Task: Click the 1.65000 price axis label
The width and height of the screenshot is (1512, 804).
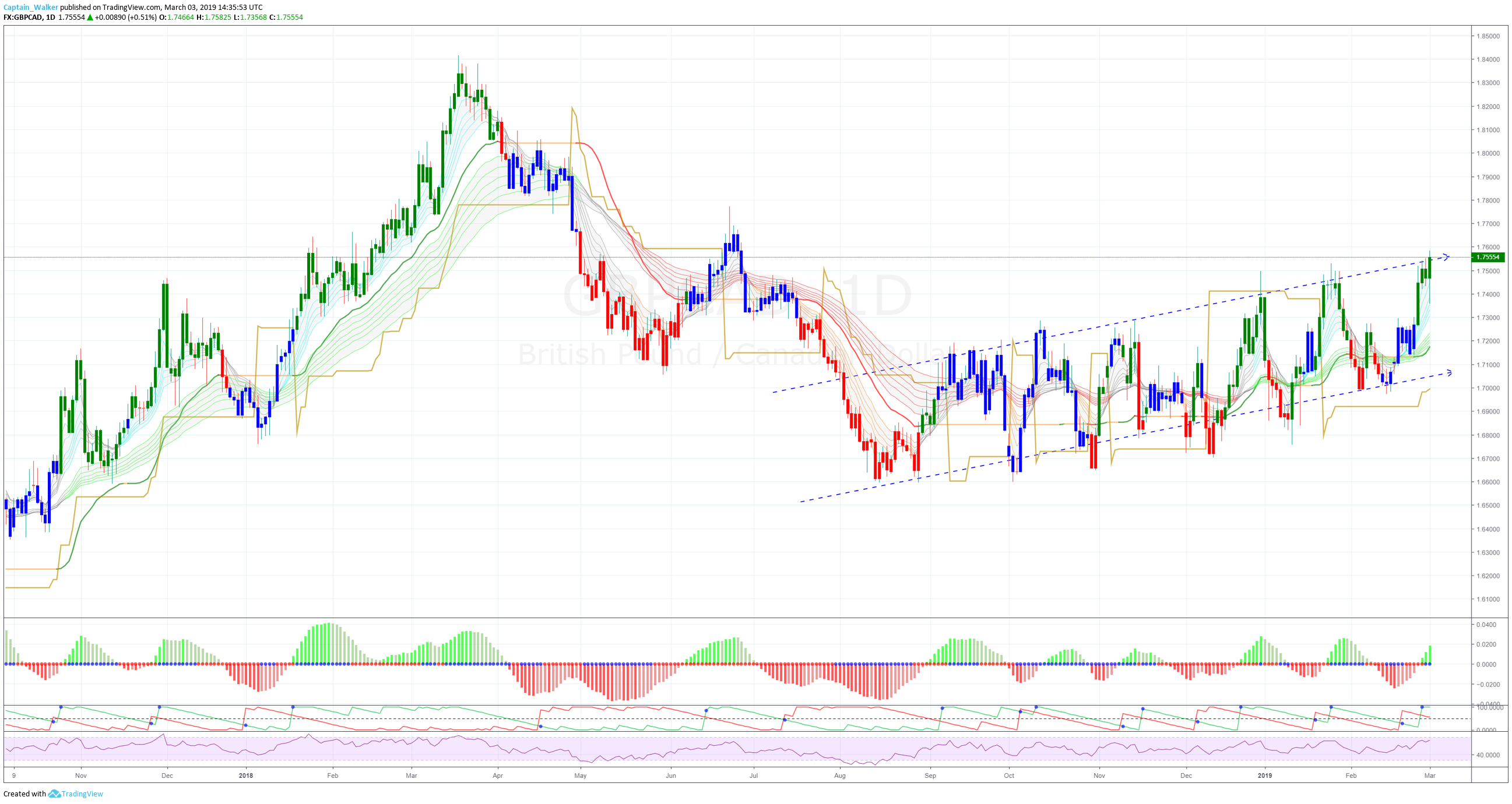Action: (1488, 506)
